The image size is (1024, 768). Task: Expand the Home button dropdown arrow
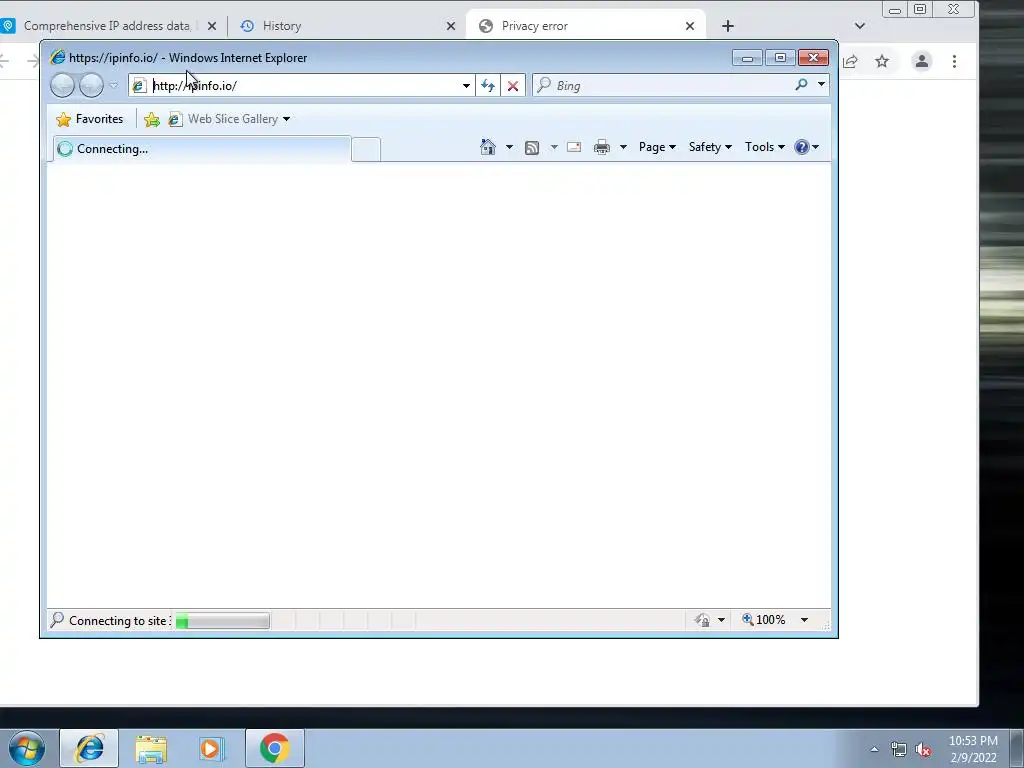(509, 147)
